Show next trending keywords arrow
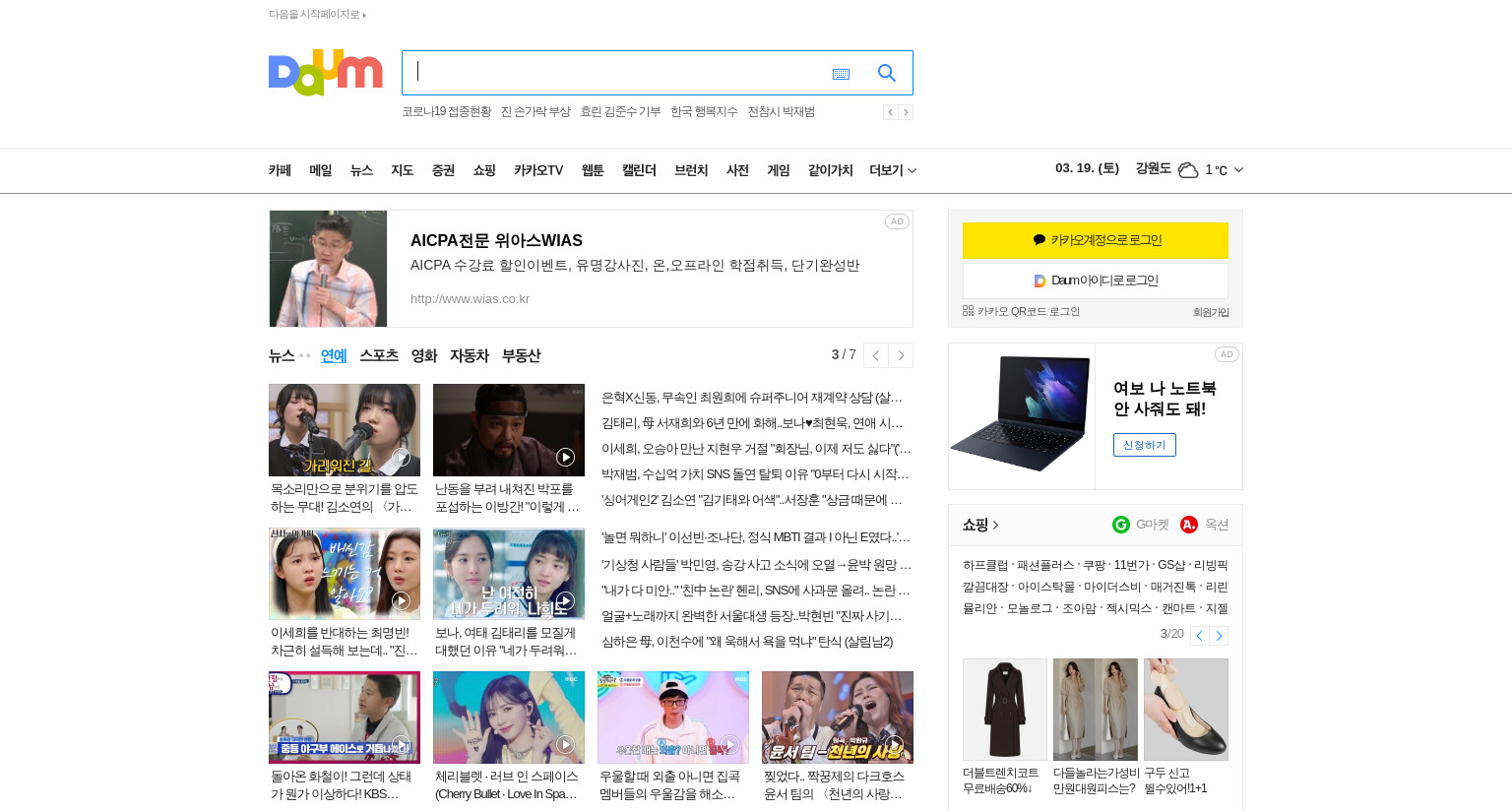The image size is (1512, 811). tap(906, 112)
